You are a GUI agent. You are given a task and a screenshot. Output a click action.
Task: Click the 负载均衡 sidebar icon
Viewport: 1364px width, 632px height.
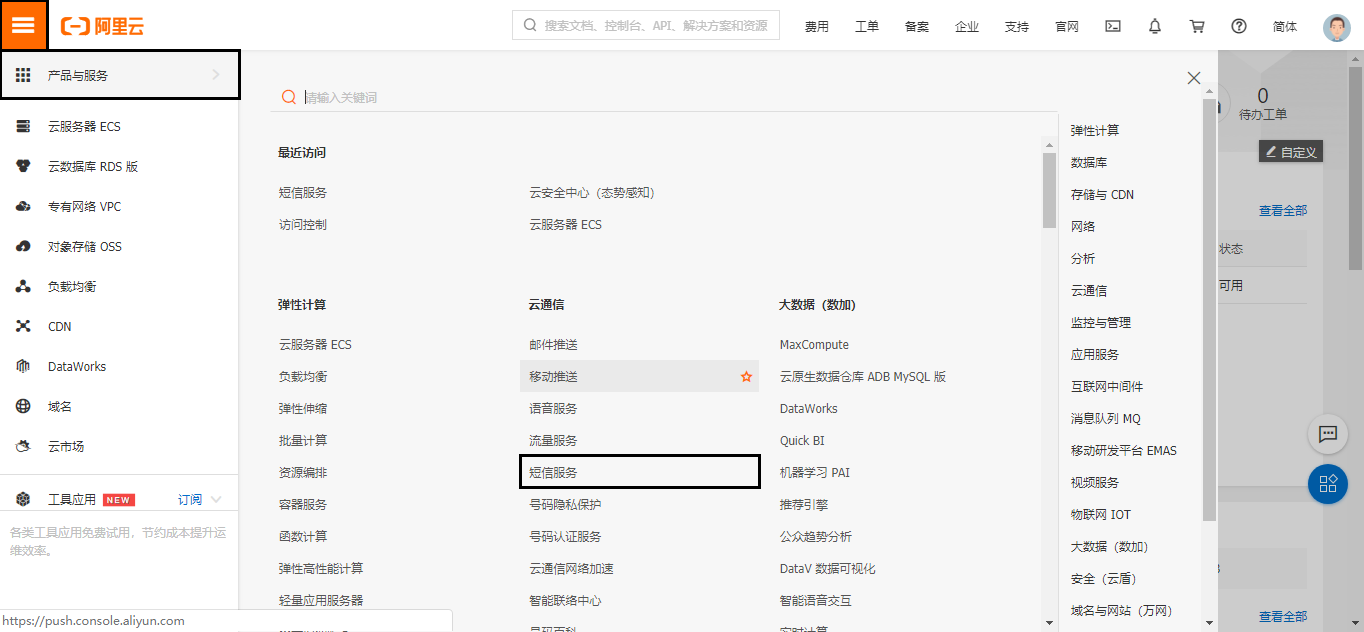[x=23, y=287]
